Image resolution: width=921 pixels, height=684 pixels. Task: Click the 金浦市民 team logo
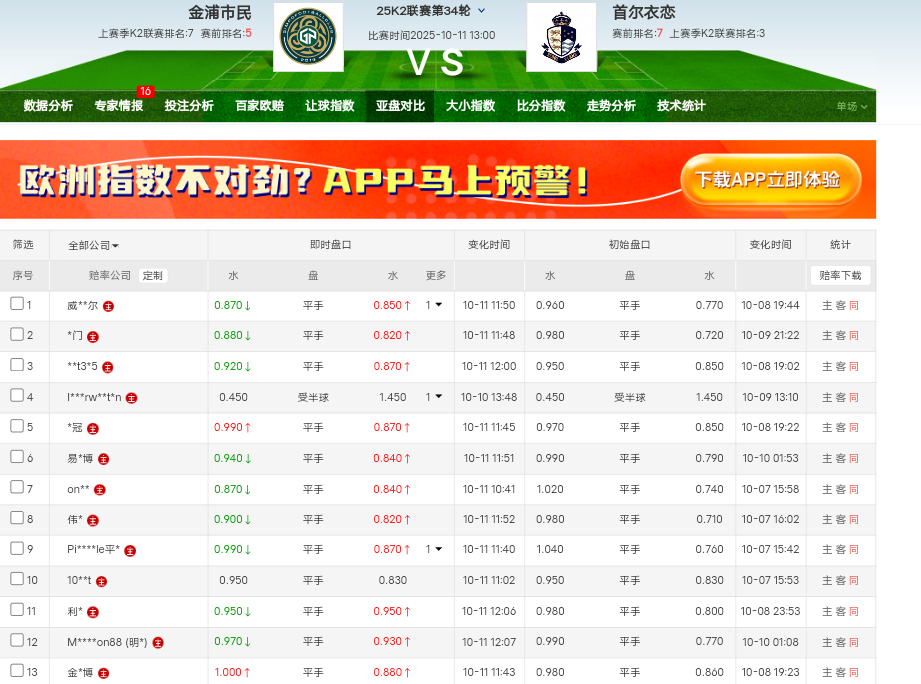pyautogui.click(x=307, y=38)
